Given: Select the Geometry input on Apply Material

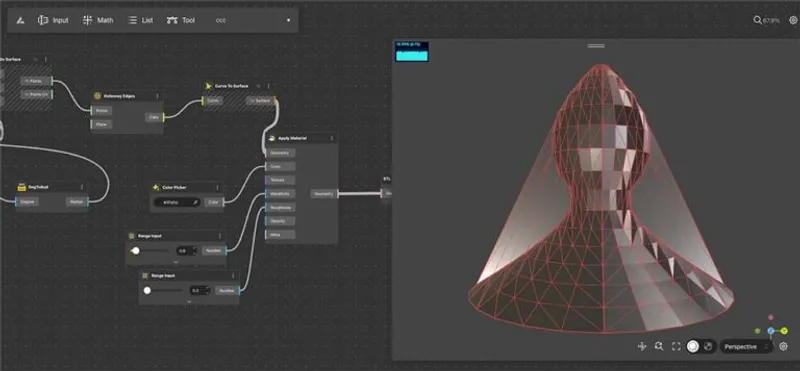Looking at the screenshot, I should [x=280, y=153].
